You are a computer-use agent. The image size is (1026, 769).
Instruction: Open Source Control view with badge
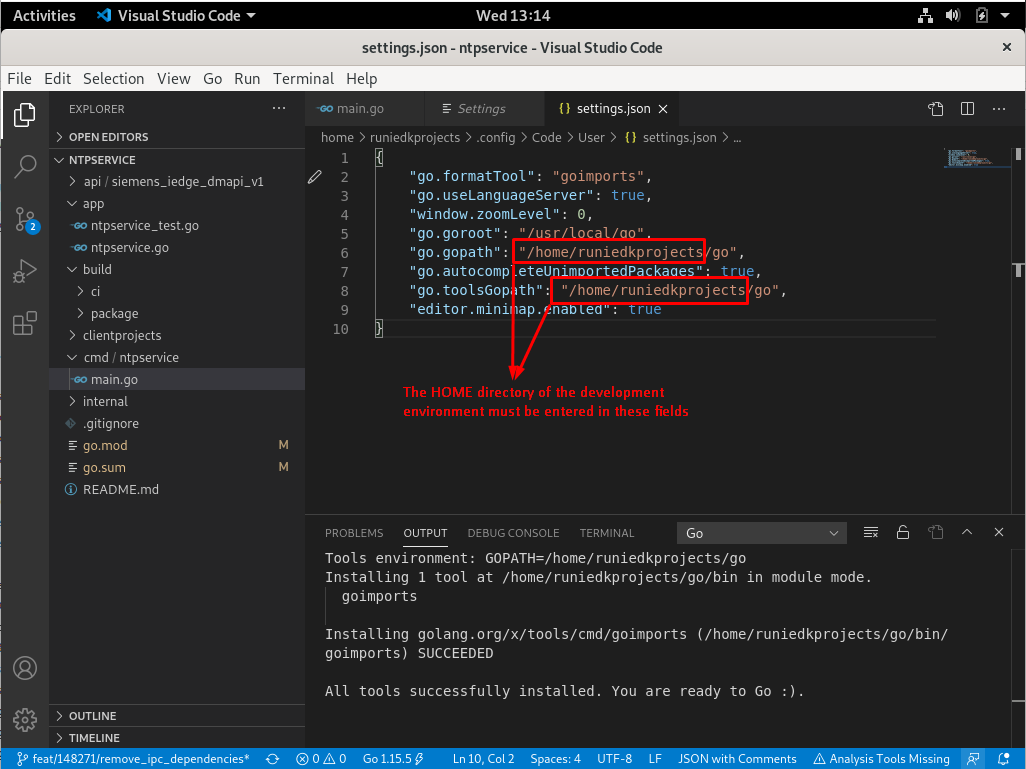tap(25, 219)
